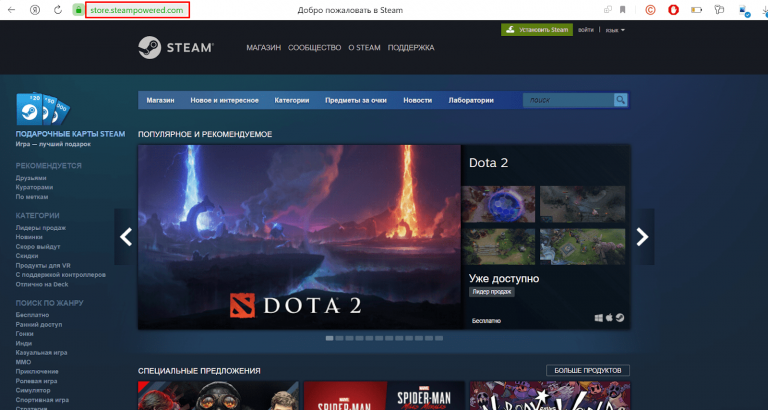The image size is (768, 410).
Task: Click the Windows platform icon for Dota 2
Action: click(599, 318)
